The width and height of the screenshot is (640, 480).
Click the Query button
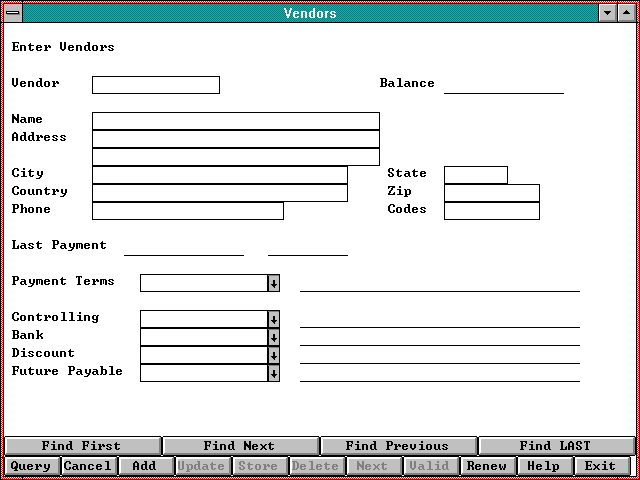point(31,466)
